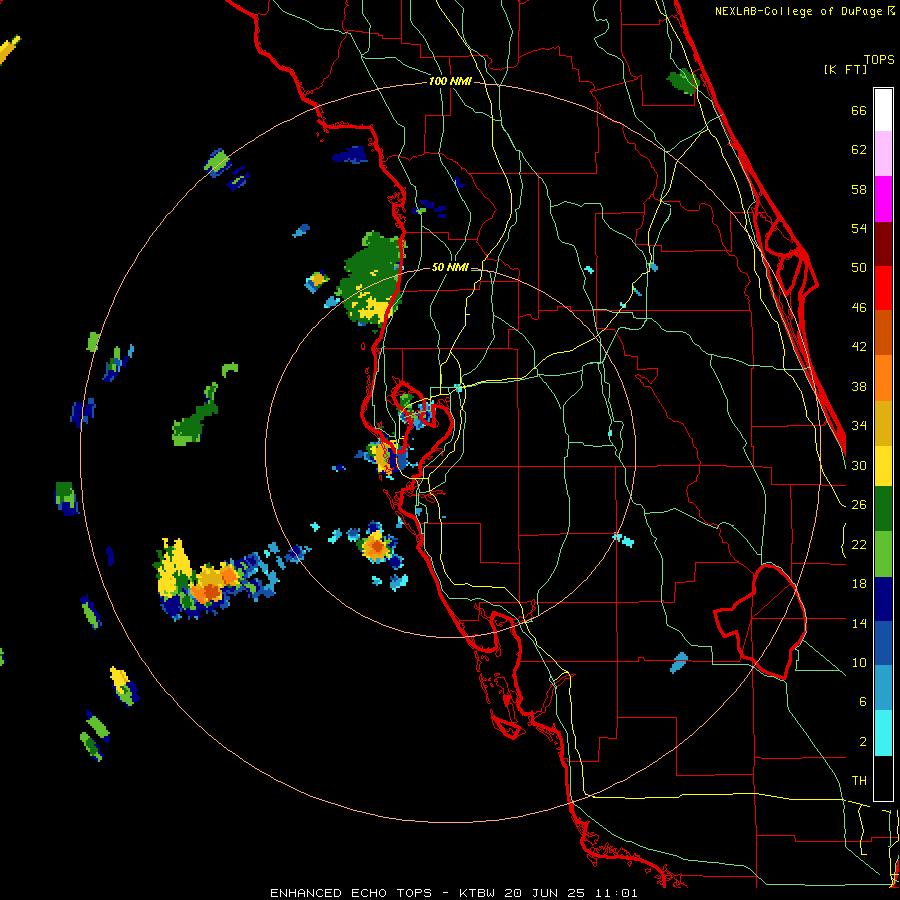Pick the navy blue legend swatch
This screenshot has width=900, height=900.
[x=883, y=599]
